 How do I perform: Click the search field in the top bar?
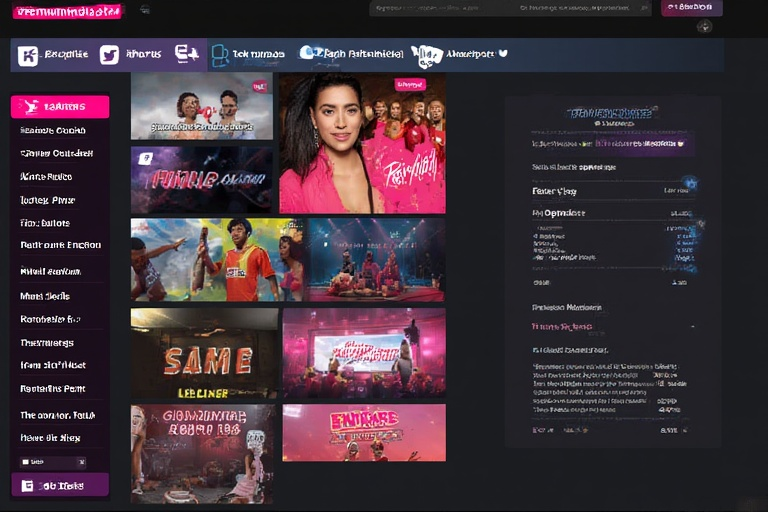510,8
